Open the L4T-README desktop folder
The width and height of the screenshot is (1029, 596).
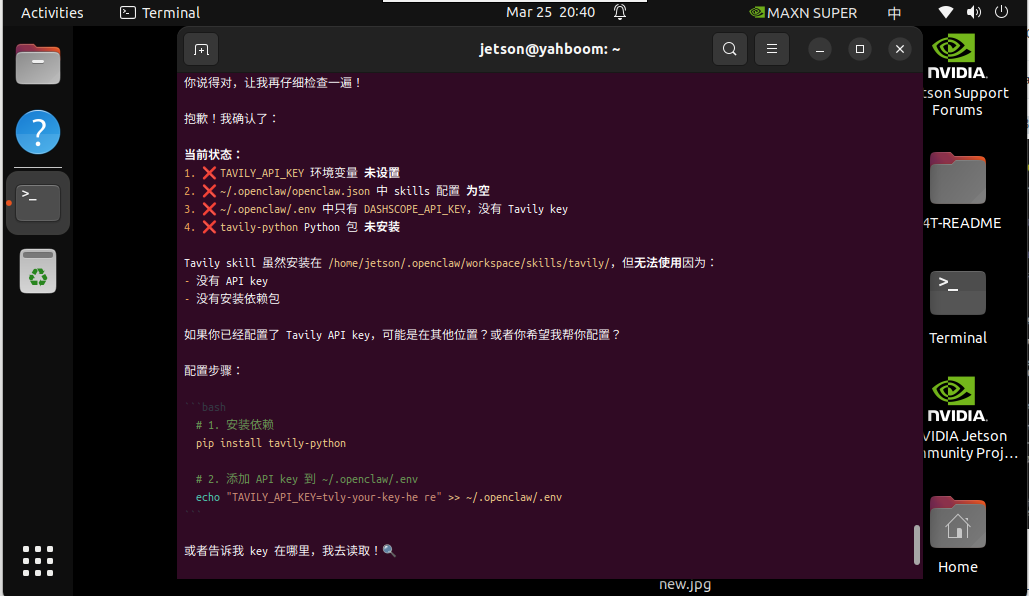click(x=958, y=190)
